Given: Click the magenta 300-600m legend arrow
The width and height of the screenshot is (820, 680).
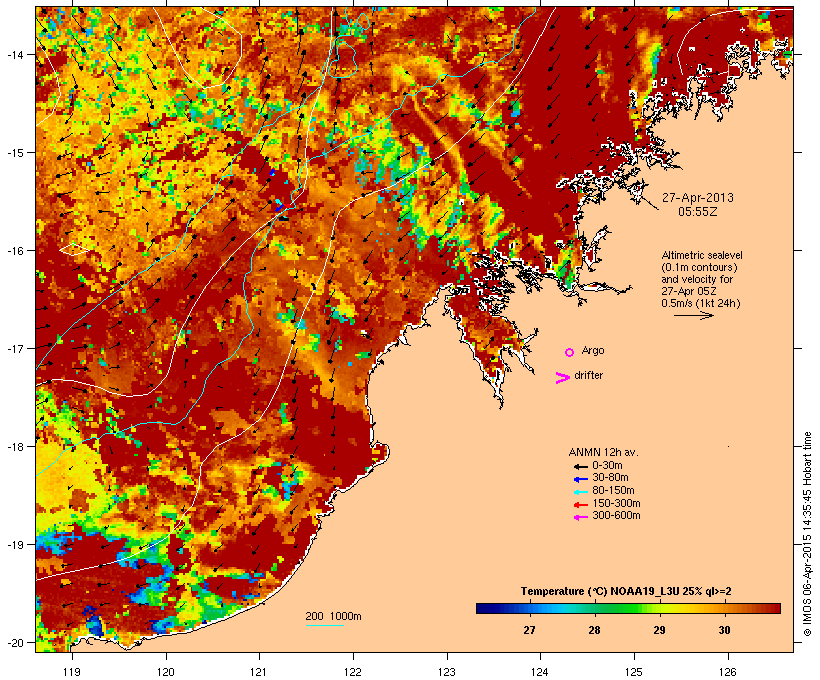Looking at the screenshot, I should coord(580,517).
